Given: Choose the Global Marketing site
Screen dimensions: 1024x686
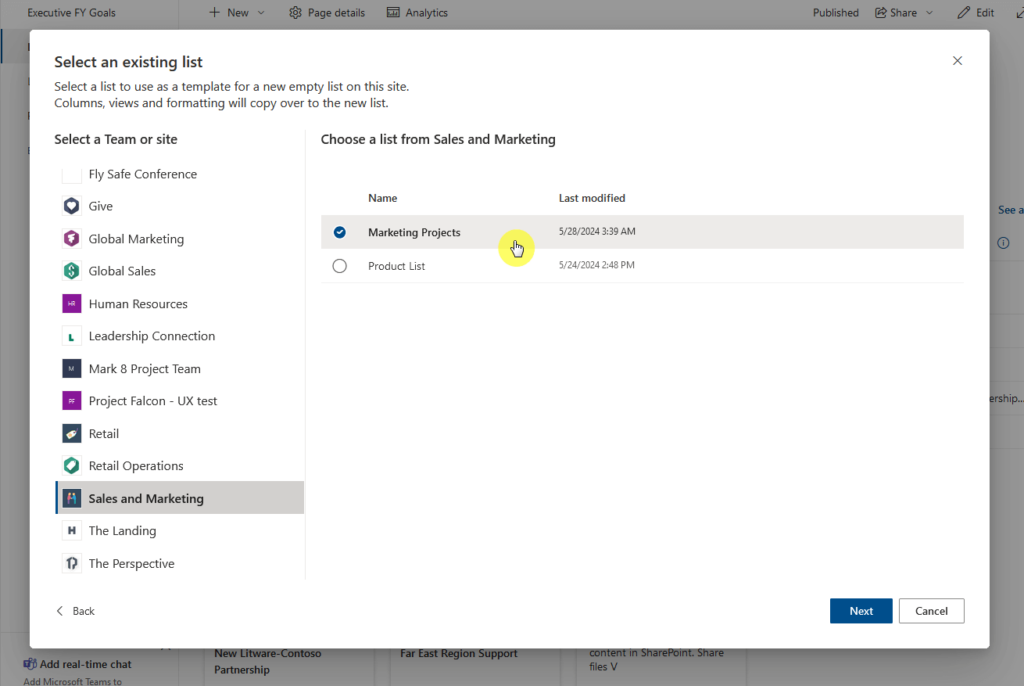Looking at the screenshot, I should point(180,238).
